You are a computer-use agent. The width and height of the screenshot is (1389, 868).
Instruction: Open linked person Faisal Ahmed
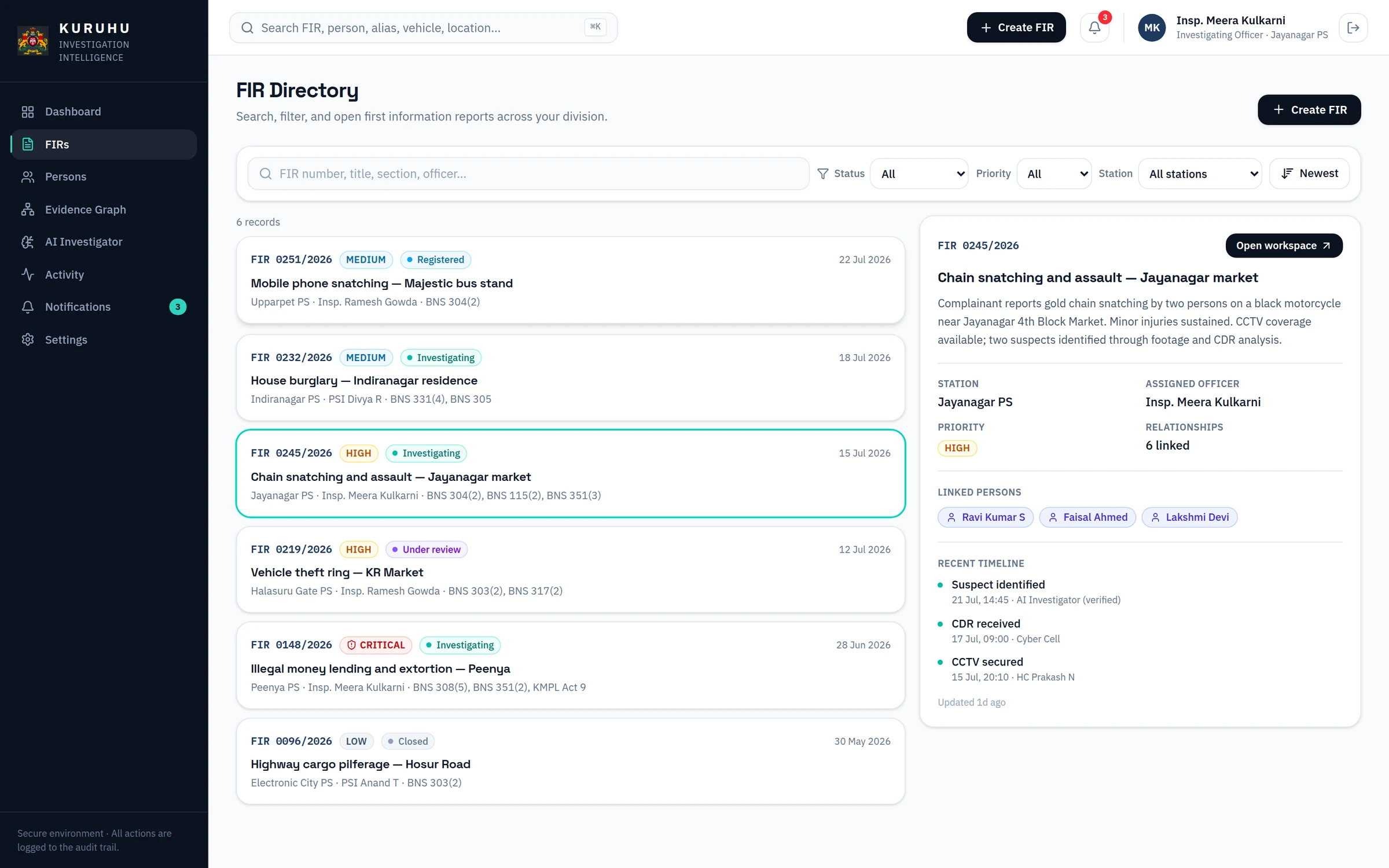coord(1087,517)
